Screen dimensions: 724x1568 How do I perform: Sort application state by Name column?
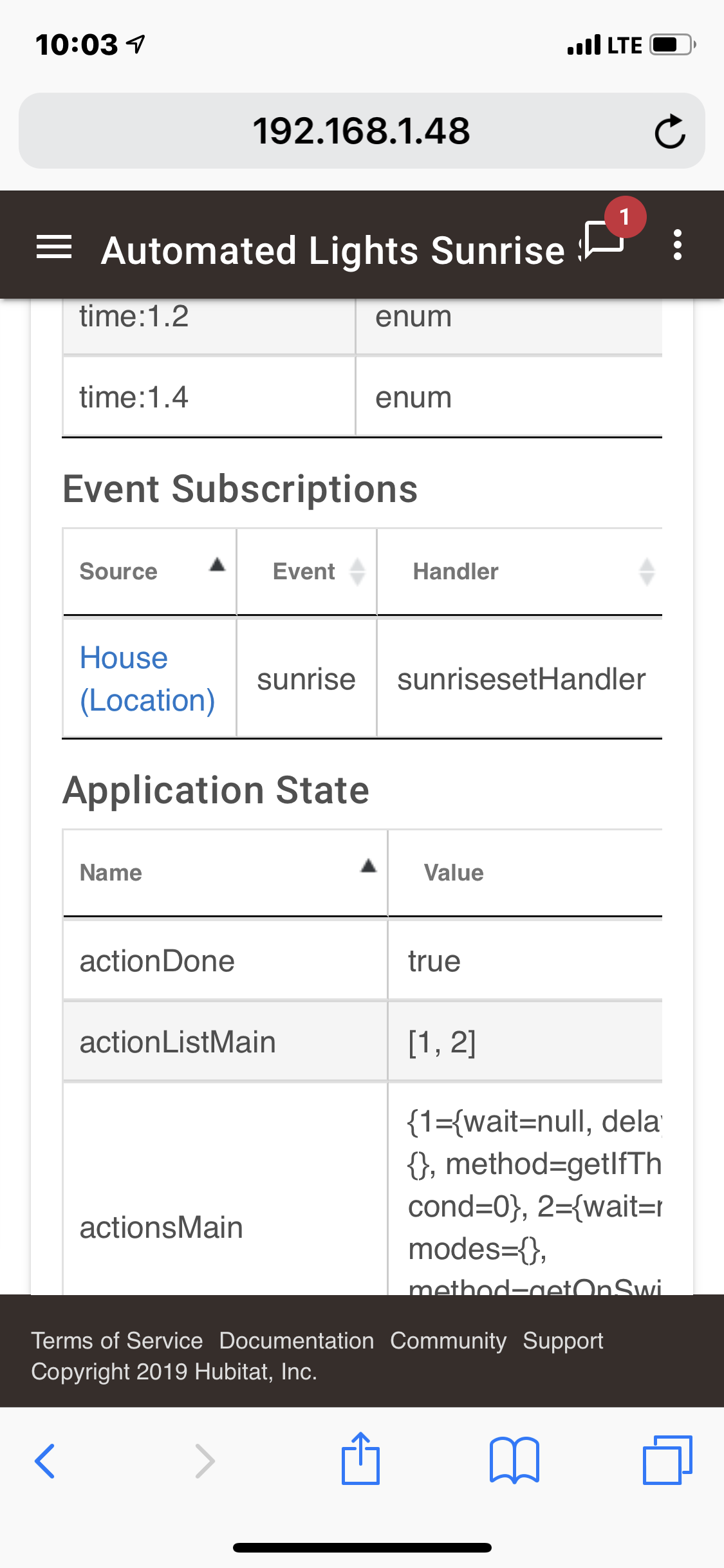[x=225, y=873]
